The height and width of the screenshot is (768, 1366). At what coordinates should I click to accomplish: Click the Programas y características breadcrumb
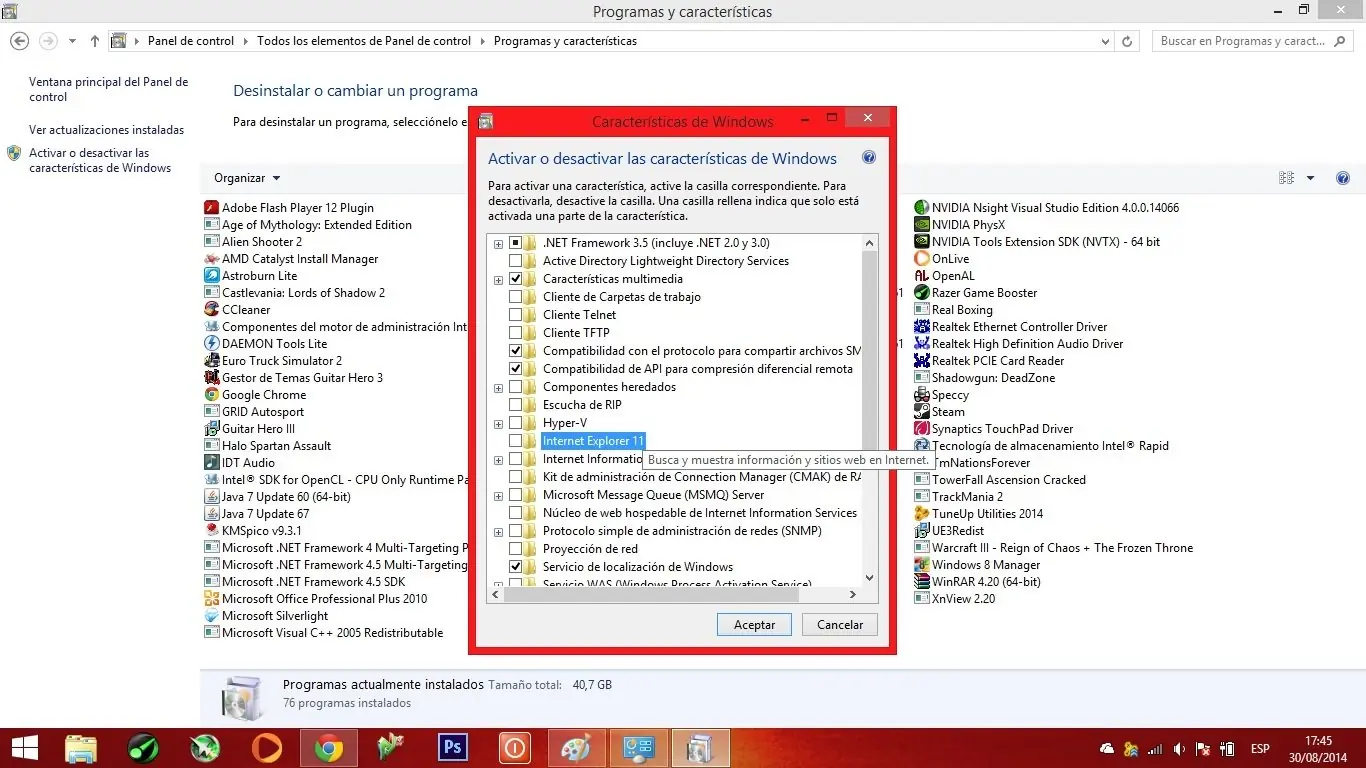click(x=565, y=41)
